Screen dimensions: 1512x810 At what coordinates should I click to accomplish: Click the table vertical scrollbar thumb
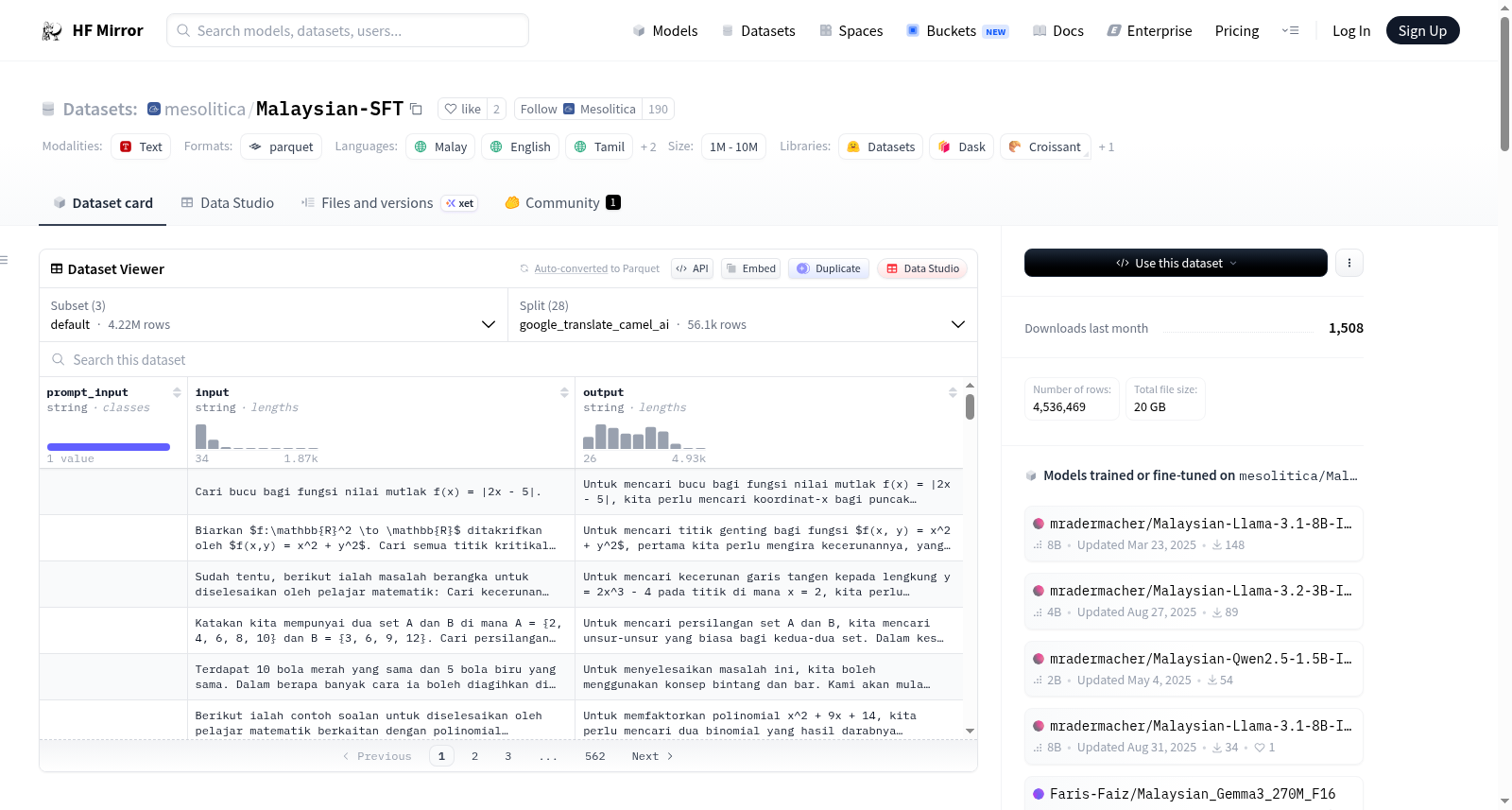[x=970, y=406]
